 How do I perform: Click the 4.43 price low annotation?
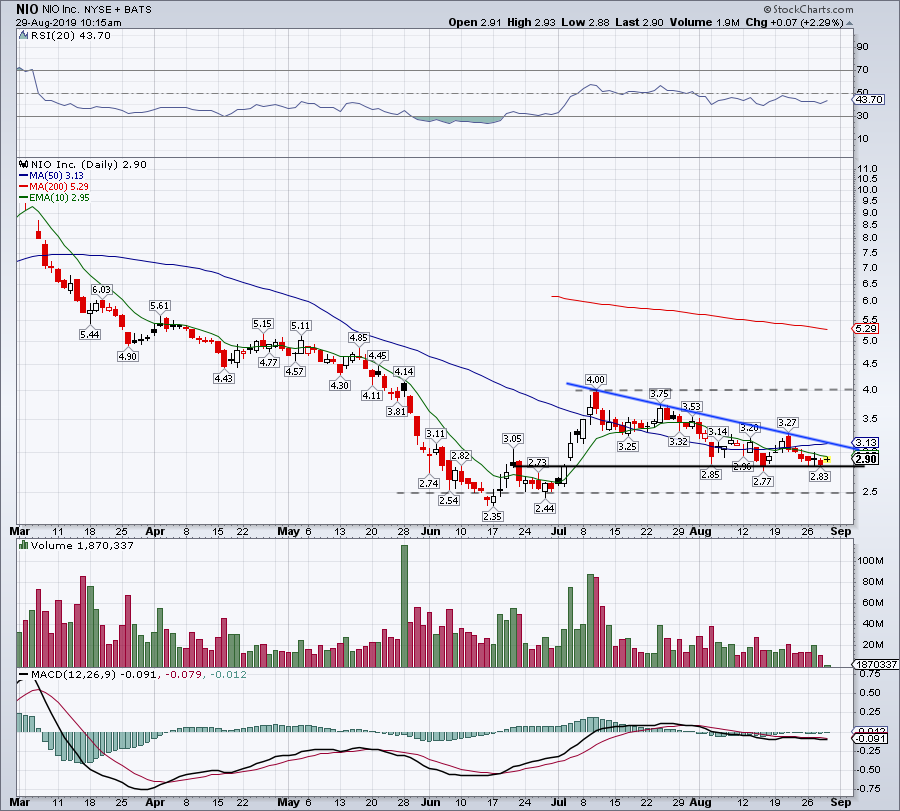click(x=224, y=379)
